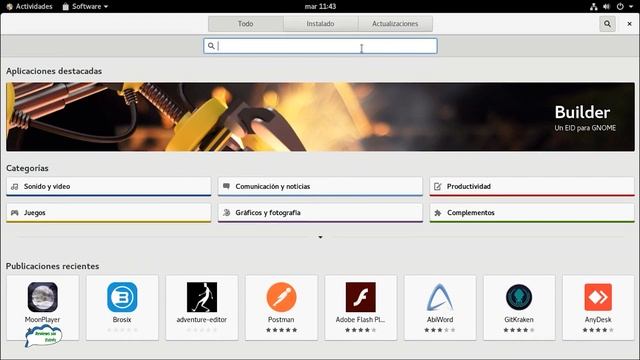Click the AbiWord star rating
The width and height of the screenshot is (640, 360).
point(440,330)
